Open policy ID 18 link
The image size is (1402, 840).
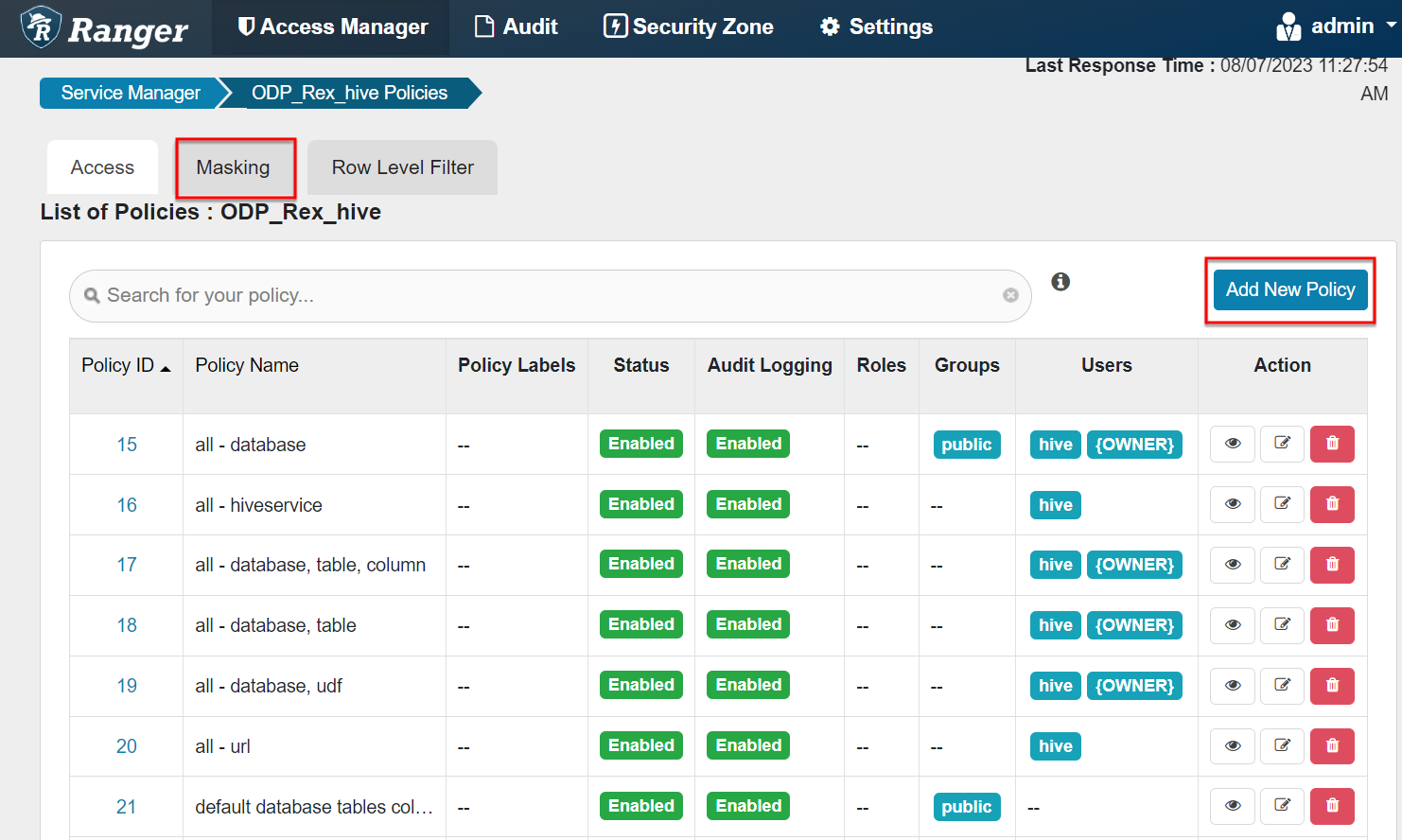point(127,625)
